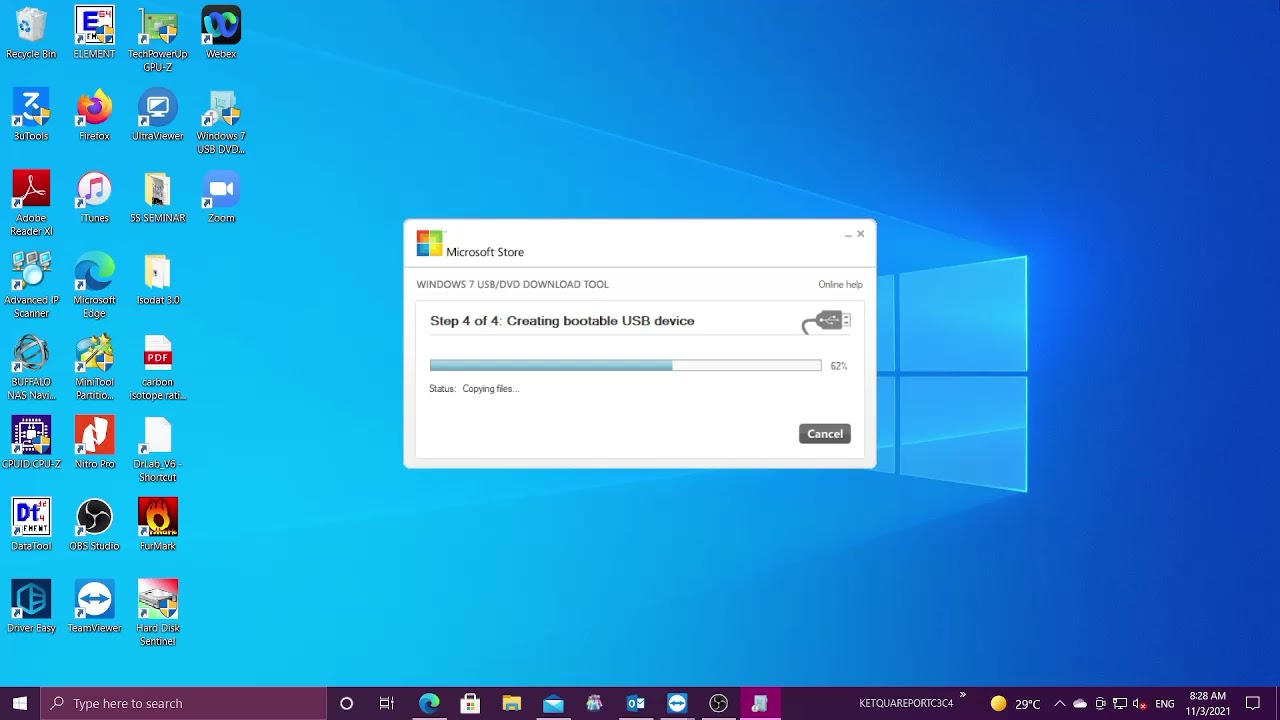The height and width of the screenshot is (720, 1280).
Task: Select the iTunes desktop icon
Action: click(x=94, y=197)
